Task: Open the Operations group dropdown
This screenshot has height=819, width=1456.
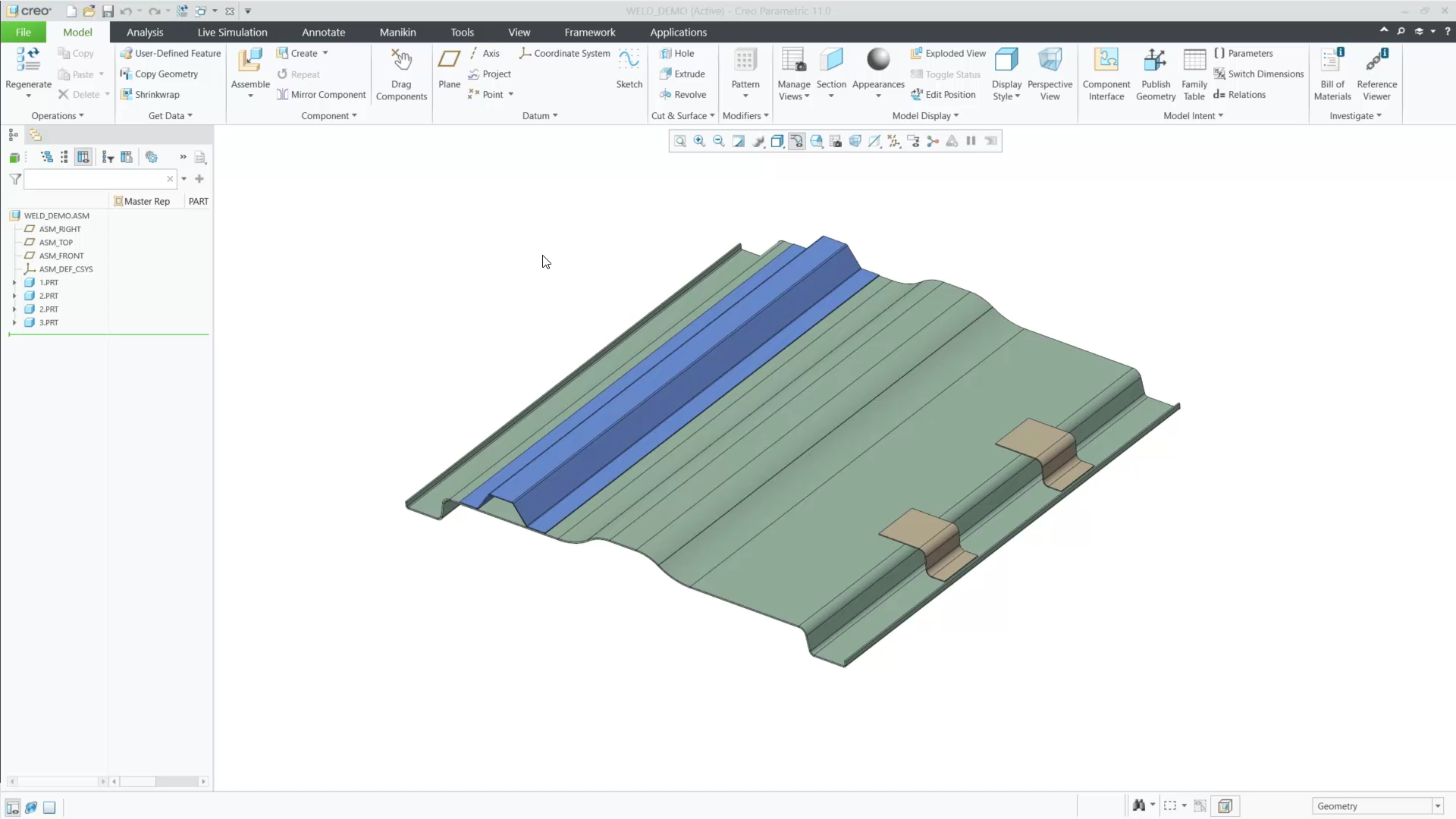Action: (x=58, y=116)
